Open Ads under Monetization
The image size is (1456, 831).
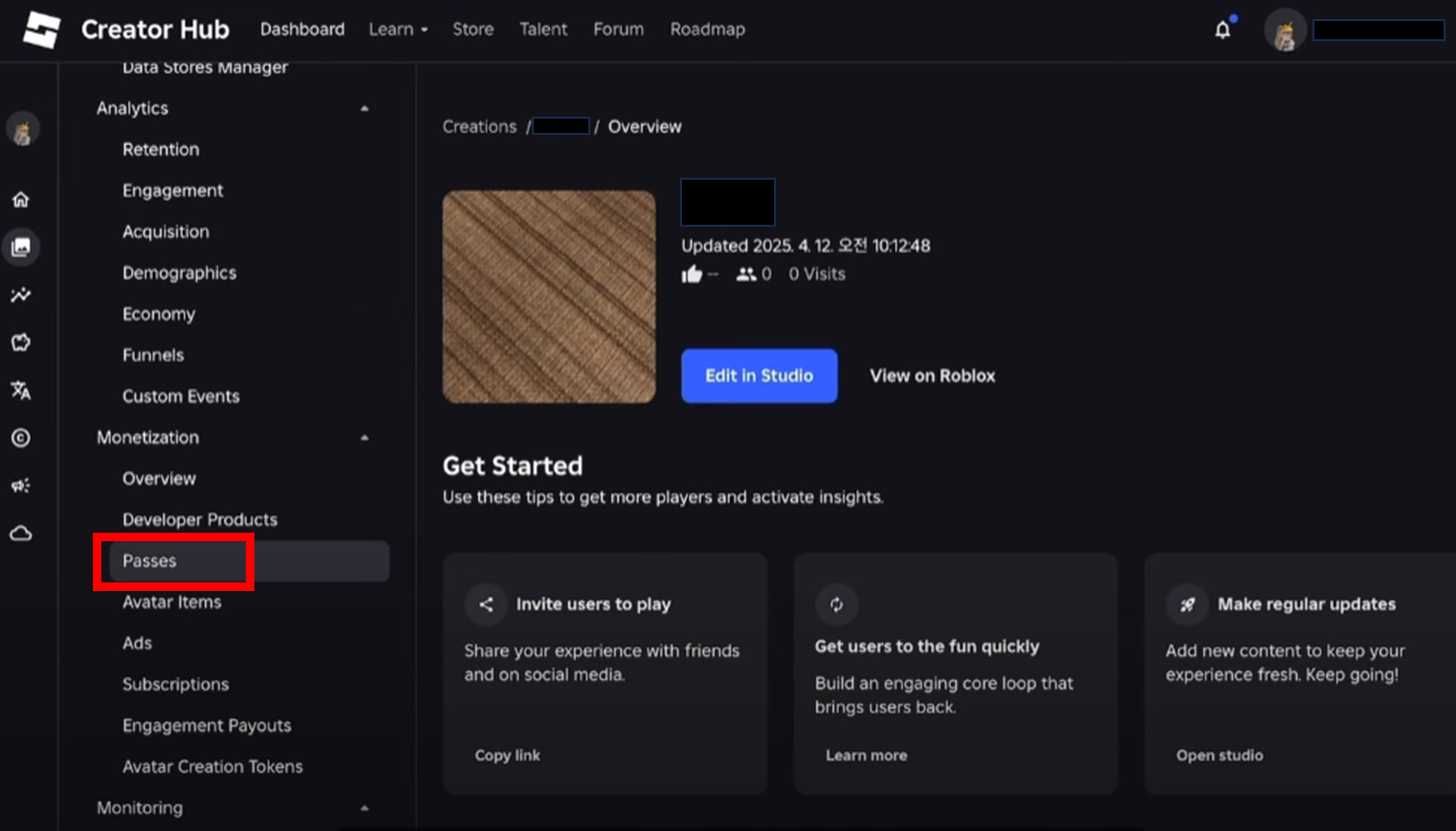coord(137,644)
